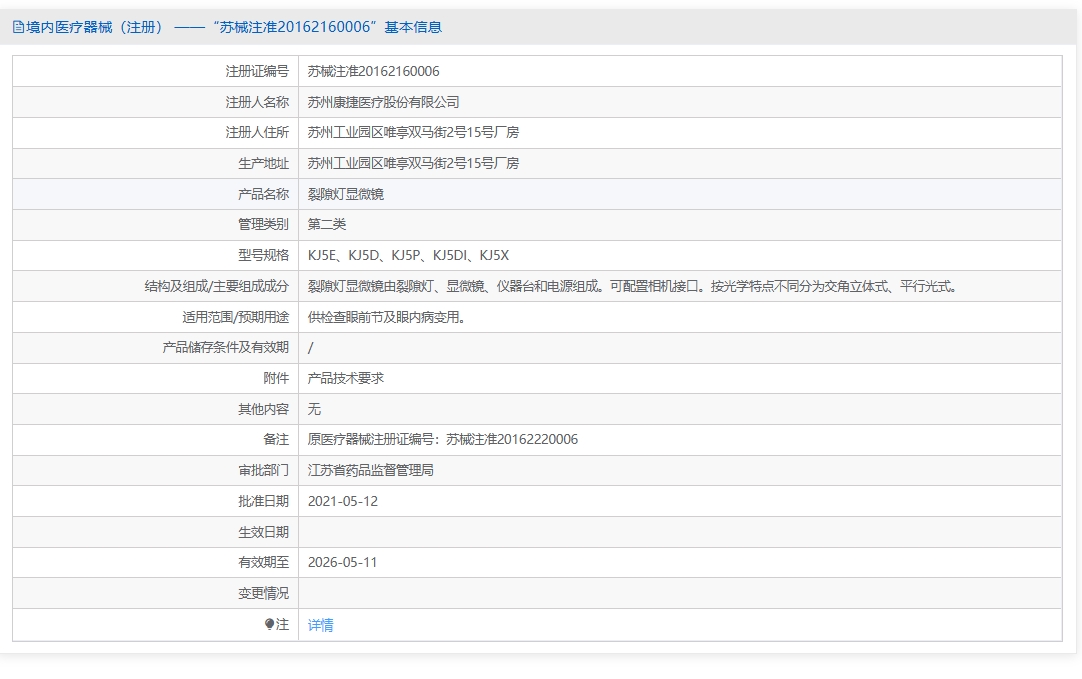Image resolution: width=1082 pixels, height=679 pixels.
Task: Click the 适用范围/预期用途 row label
Action: pyautogui.click(x=235, y=317)
